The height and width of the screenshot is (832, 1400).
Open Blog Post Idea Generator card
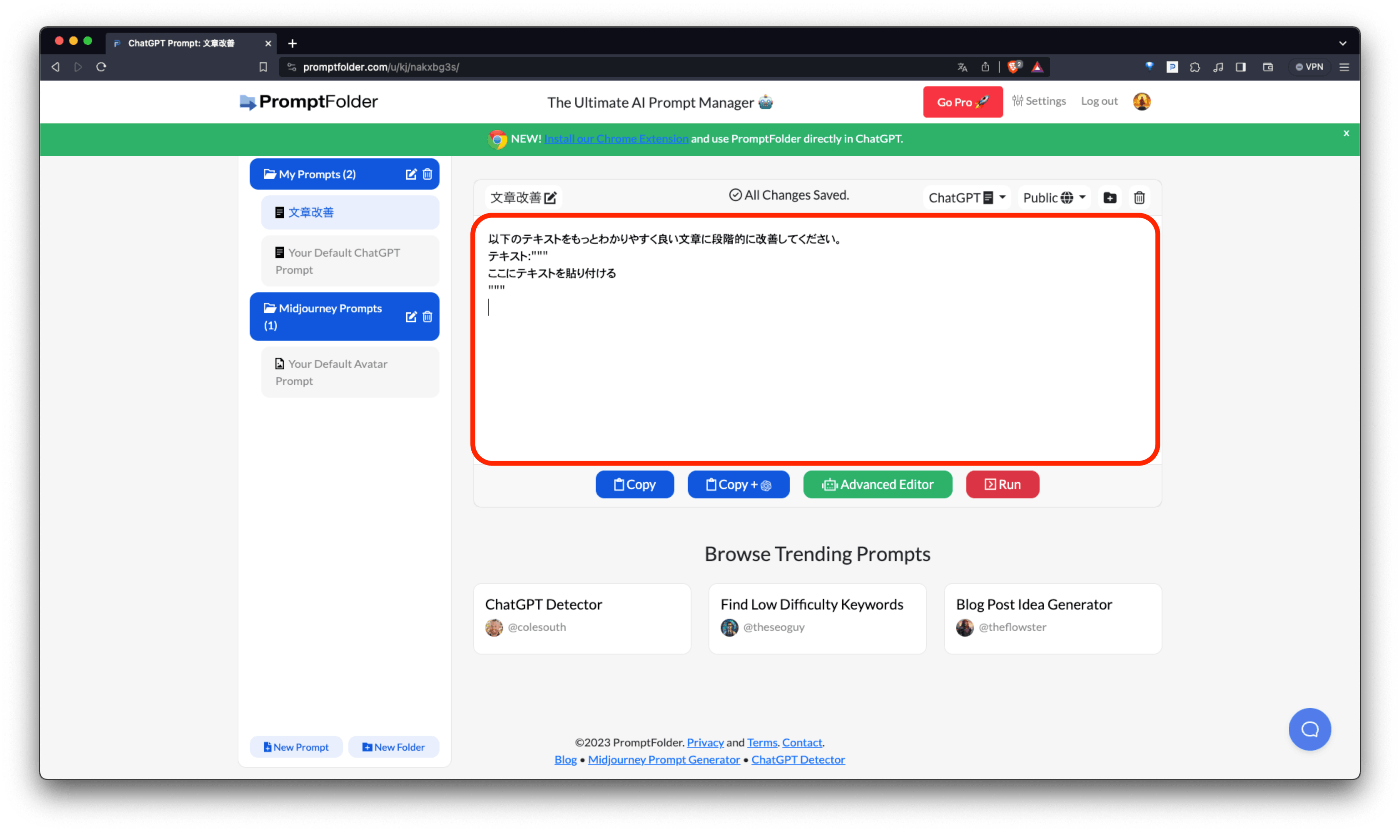coord(1053,619)
